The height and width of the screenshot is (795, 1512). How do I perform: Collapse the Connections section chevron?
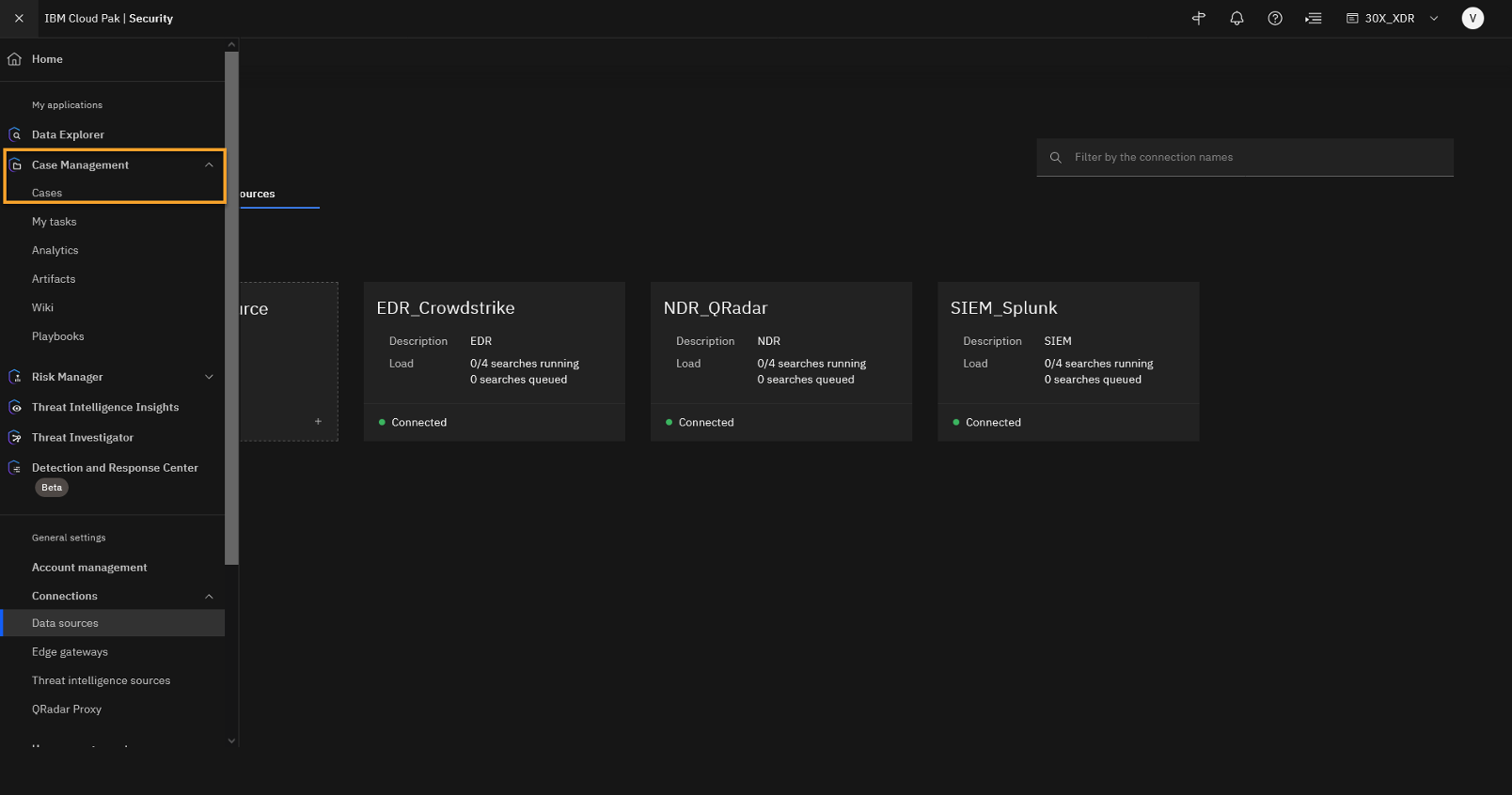click(x=209, y=596)
